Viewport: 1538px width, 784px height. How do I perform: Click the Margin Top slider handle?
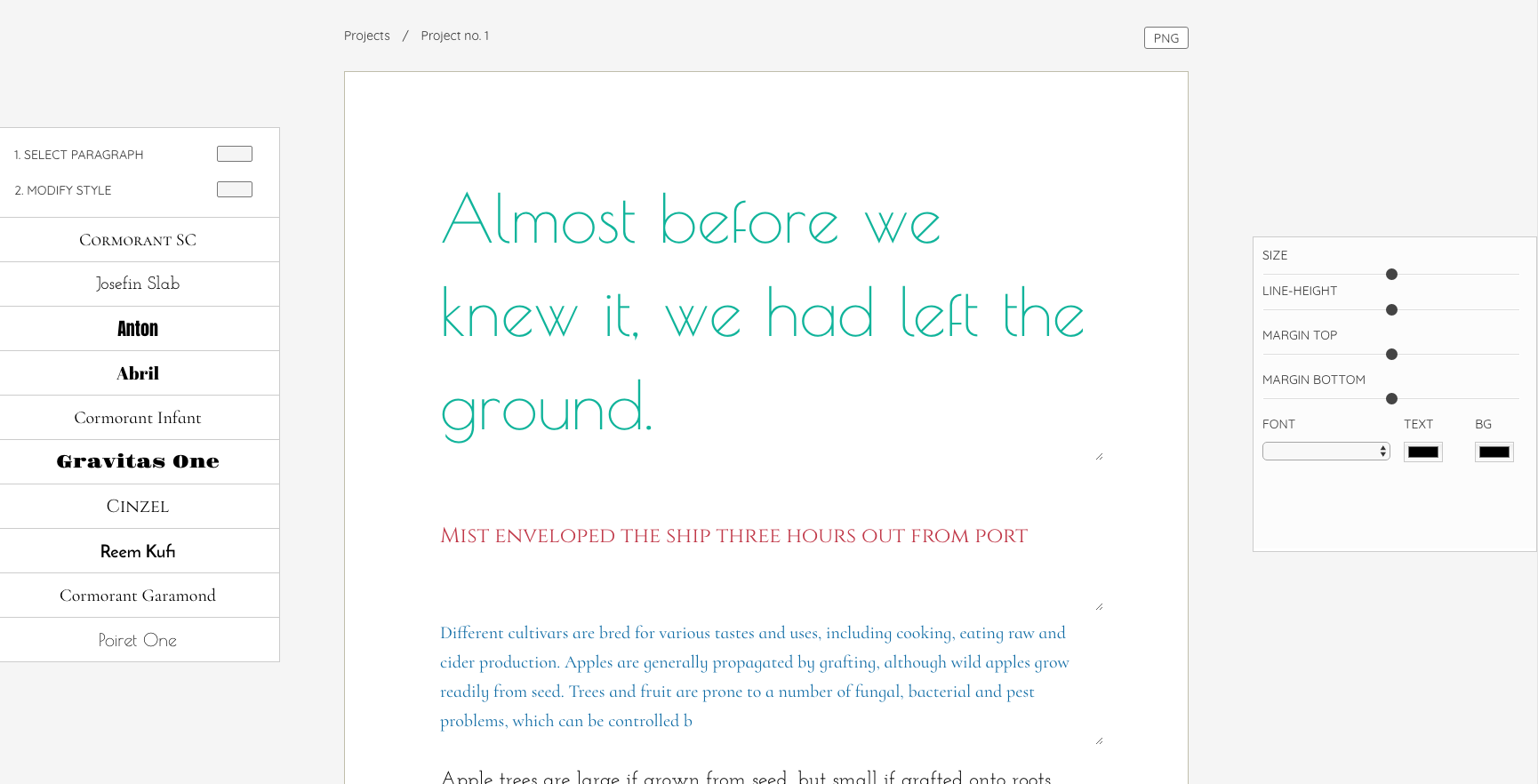click(1391, 355)
